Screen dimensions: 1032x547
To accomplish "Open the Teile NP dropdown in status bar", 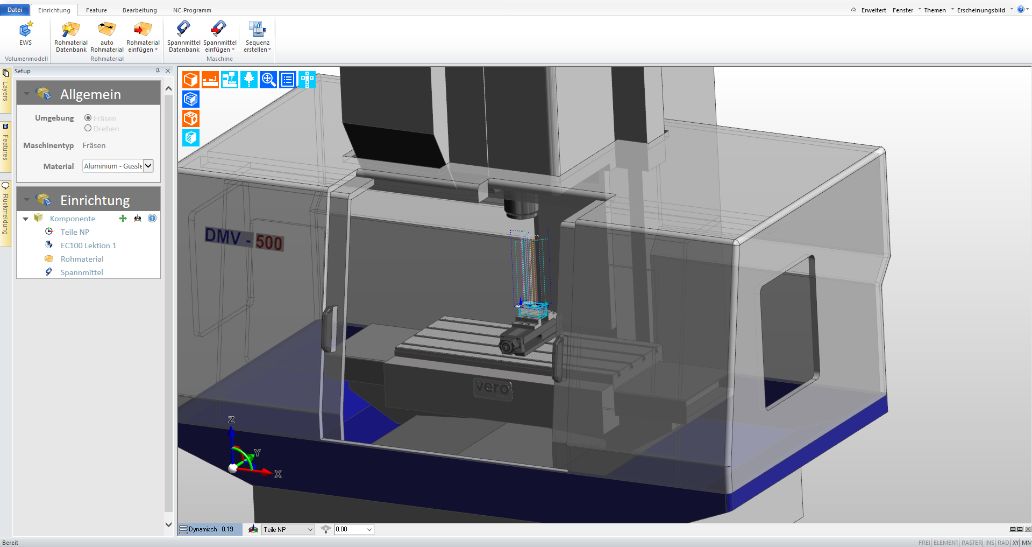I will pos(309,529).
